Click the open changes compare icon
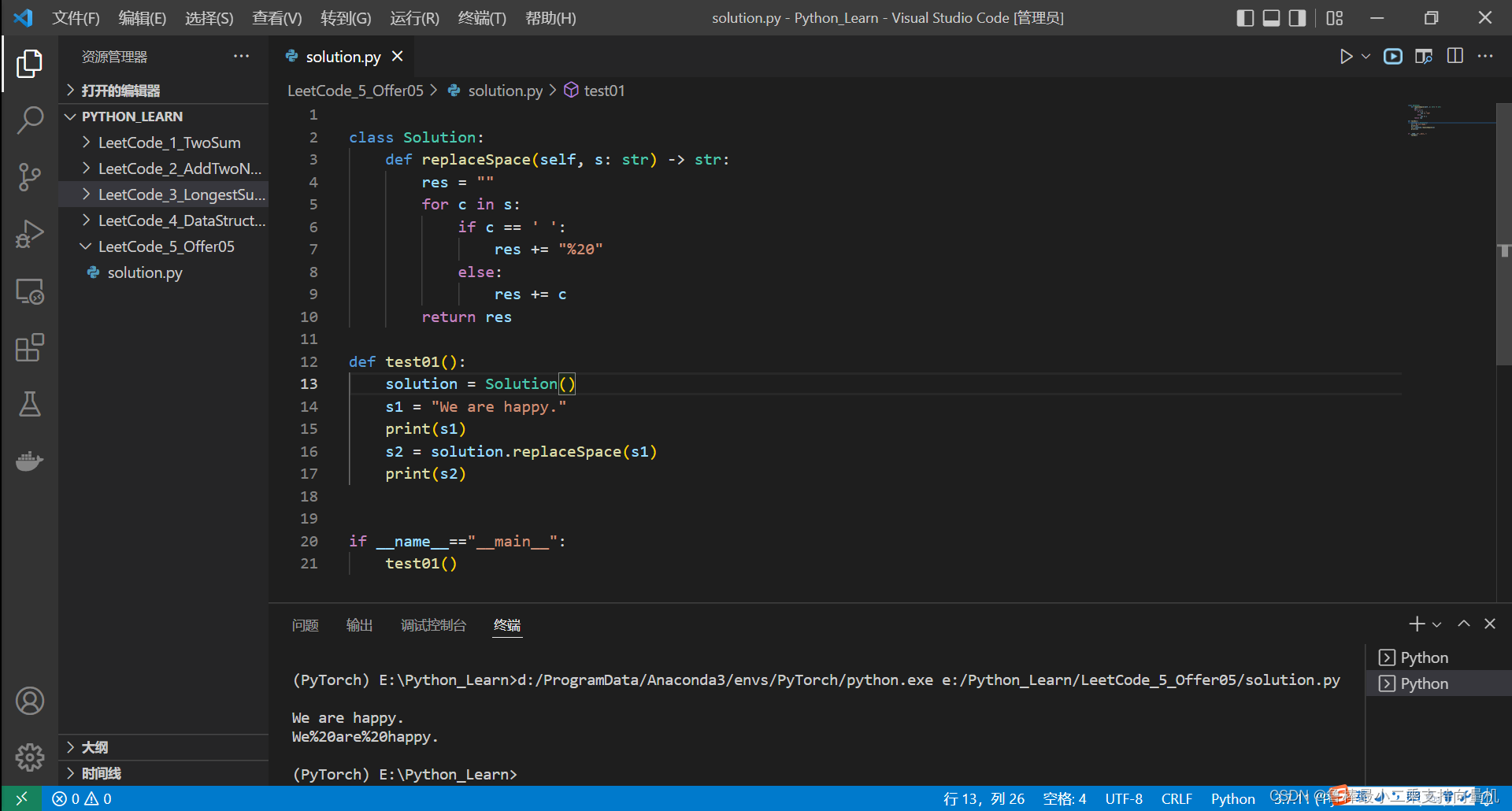Image resolution: width=1512 pixels, height=811 pixels. 1424,57
